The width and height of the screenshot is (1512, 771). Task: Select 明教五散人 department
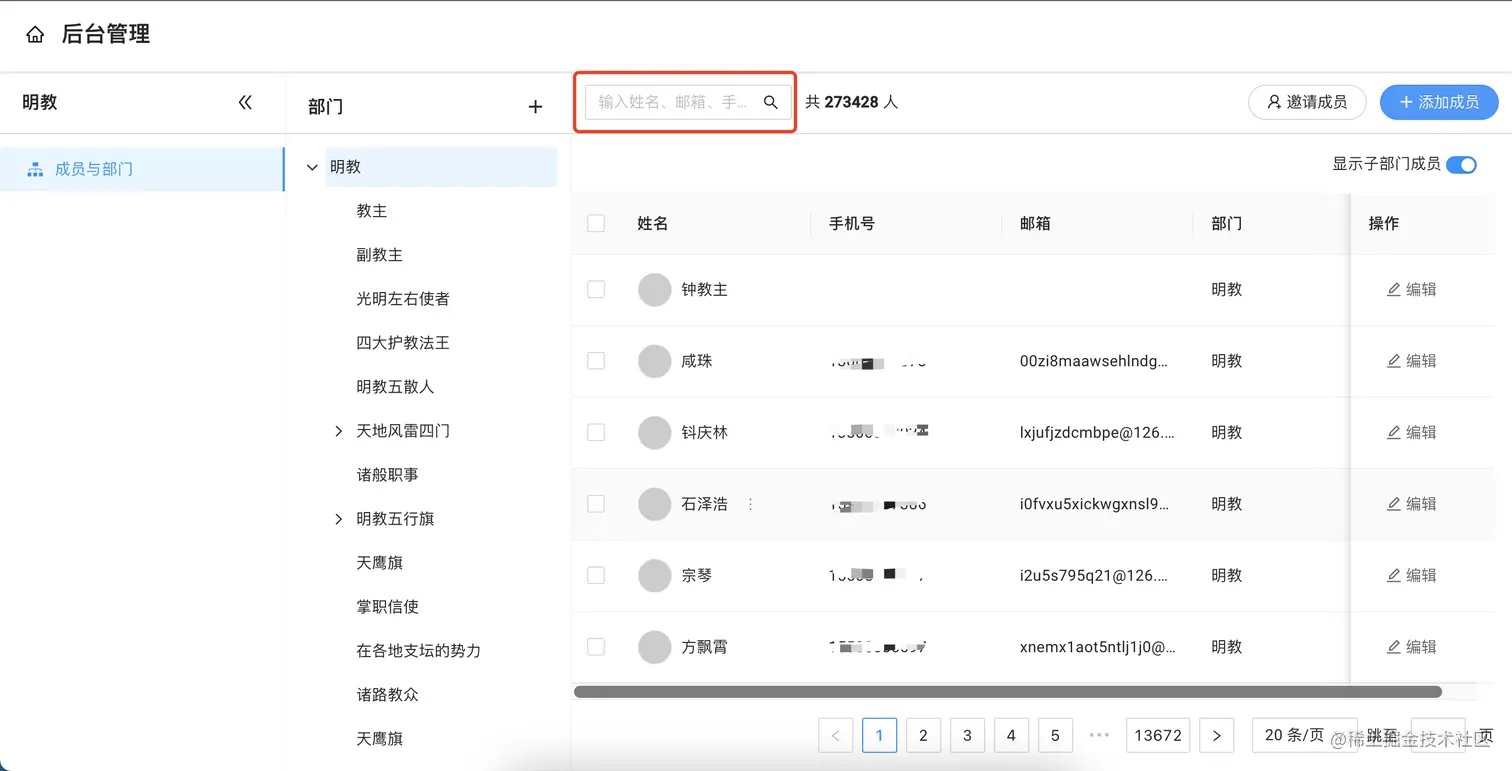(395, 387)
